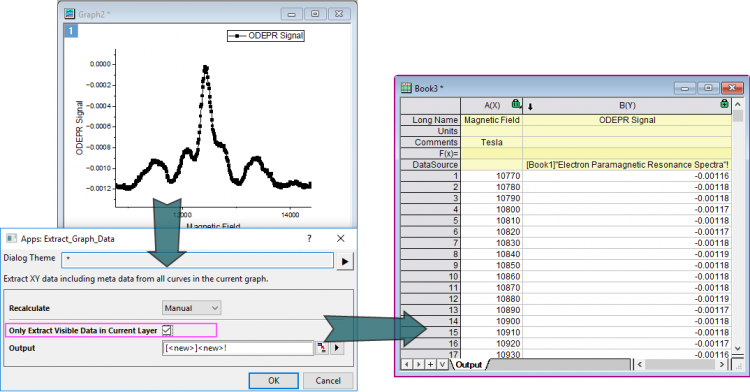750x392 pixels.
Task: Maximize the Graph2 window
Action: [x=315, y=14]
